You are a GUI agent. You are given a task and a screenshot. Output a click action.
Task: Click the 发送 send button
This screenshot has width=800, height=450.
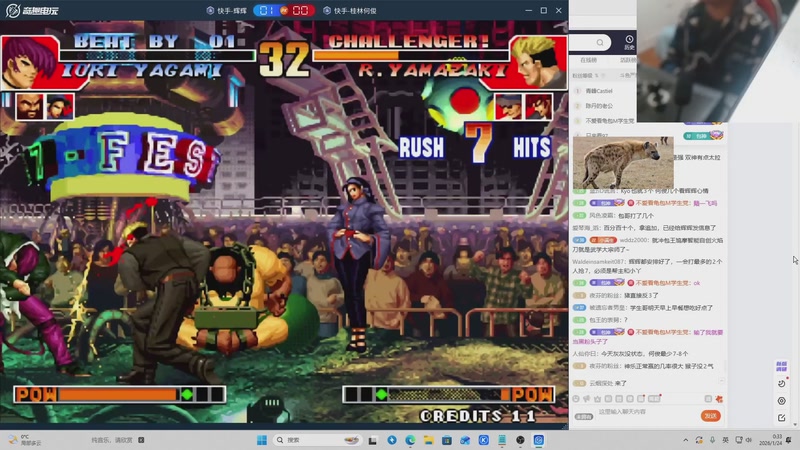click(x=711, y=416)
